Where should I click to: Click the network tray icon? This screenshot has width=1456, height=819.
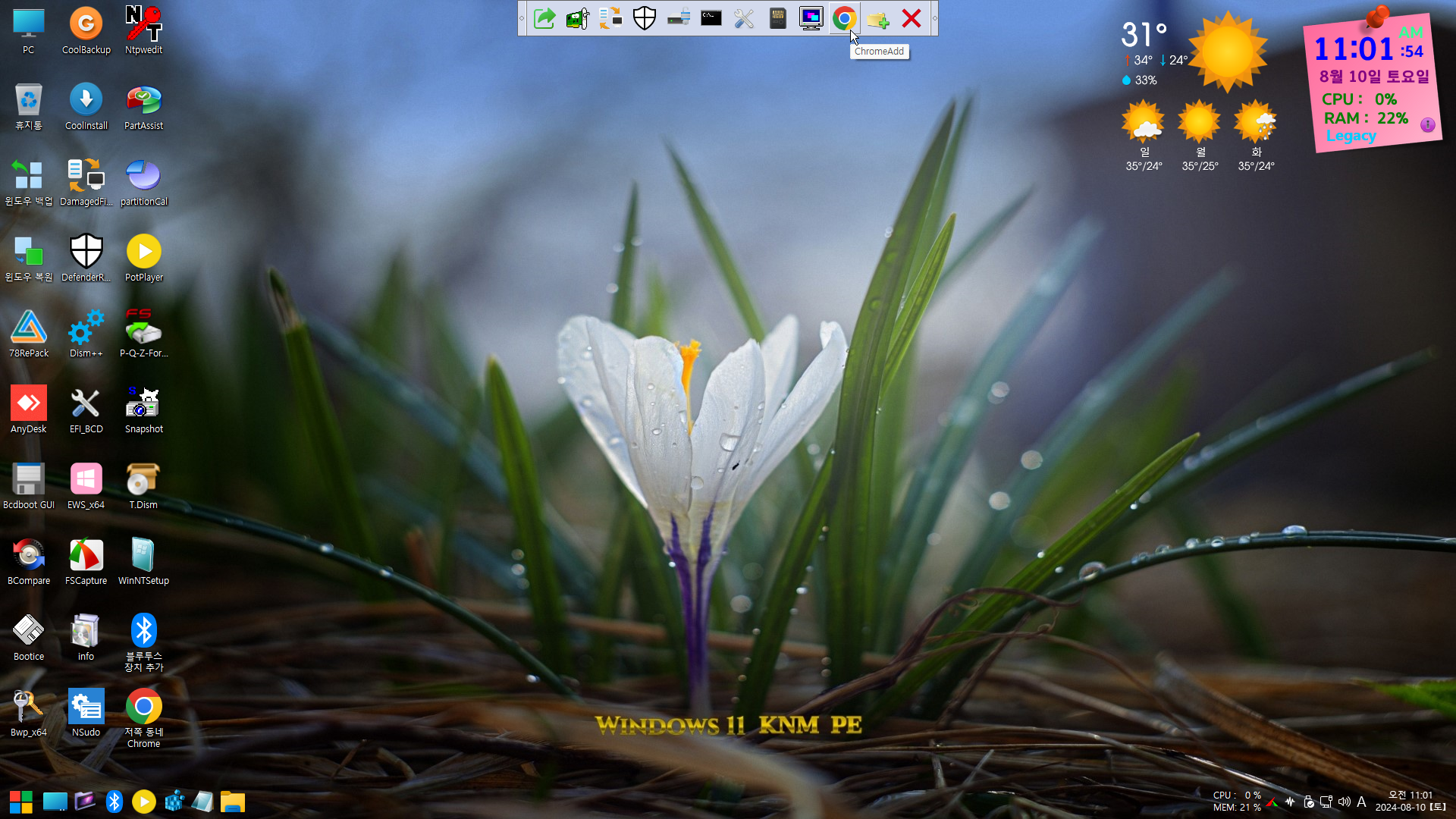[1326, 802]
